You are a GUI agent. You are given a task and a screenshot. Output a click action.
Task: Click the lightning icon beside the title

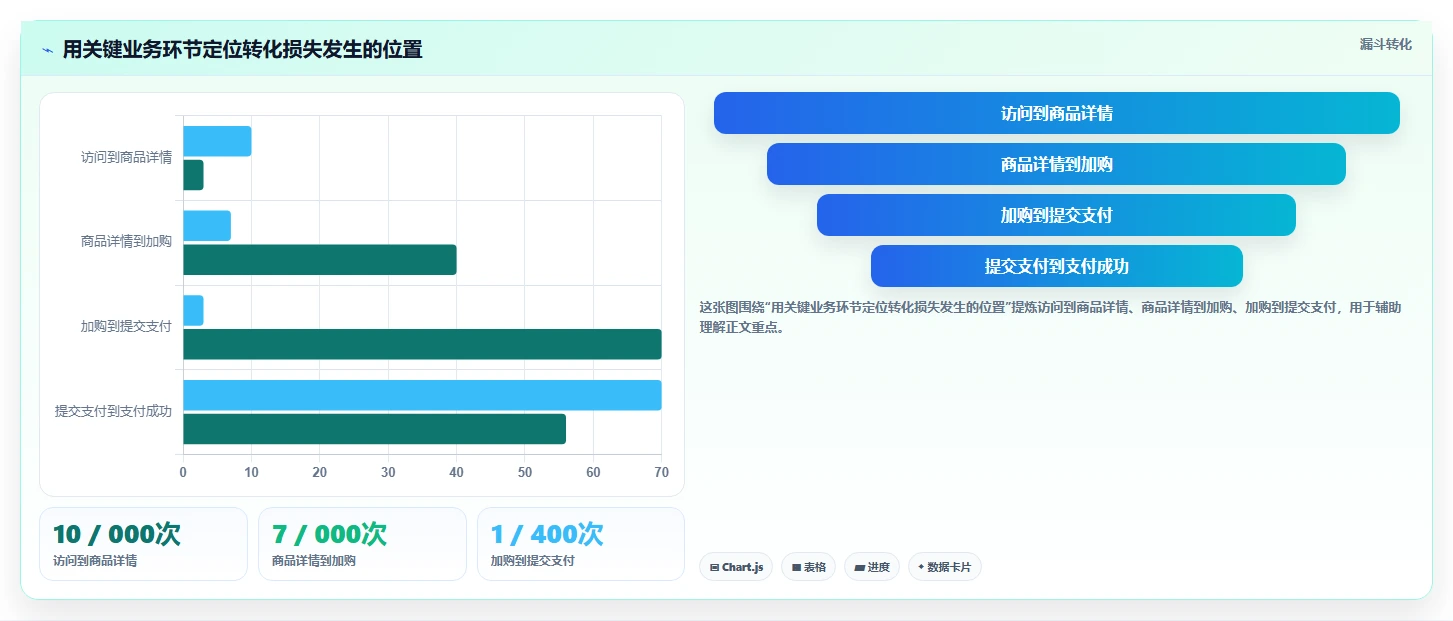[47, 50]
